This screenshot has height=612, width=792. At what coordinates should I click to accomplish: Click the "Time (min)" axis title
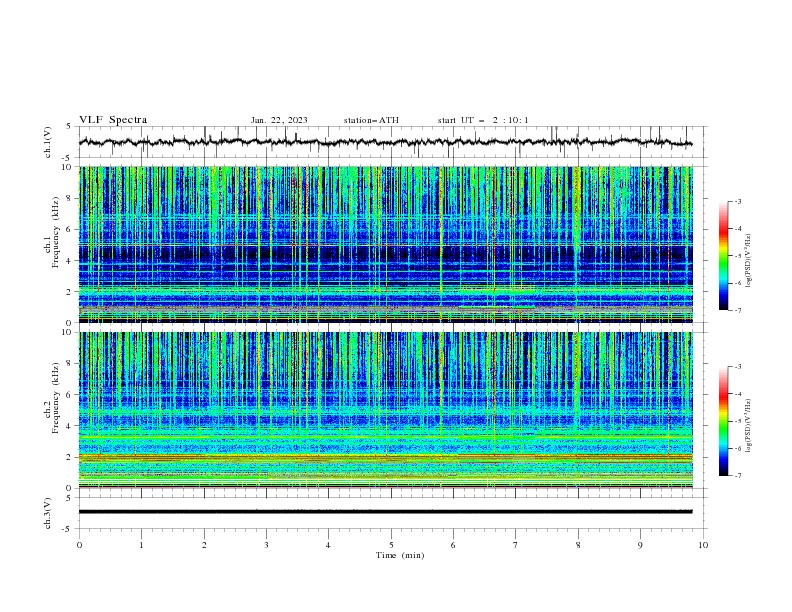tap(400, 555)
